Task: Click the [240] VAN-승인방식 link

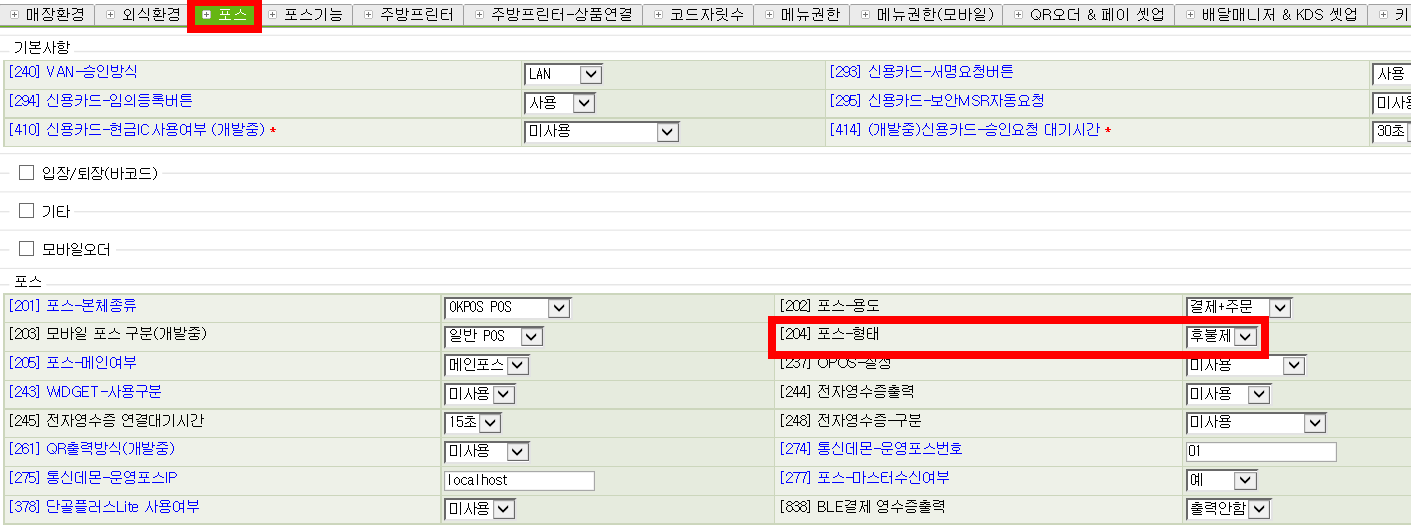Action: (x=72, y=72)
